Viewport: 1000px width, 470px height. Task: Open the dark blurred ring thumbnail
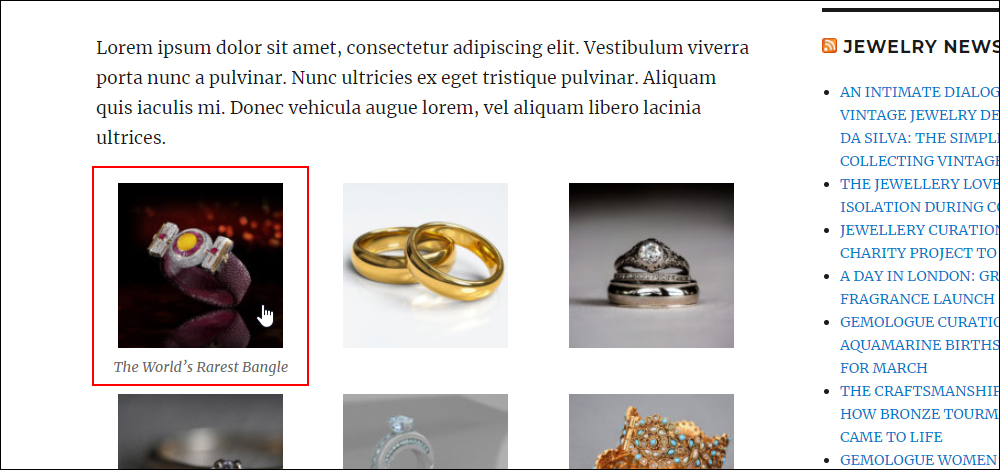tap(200, 432)
